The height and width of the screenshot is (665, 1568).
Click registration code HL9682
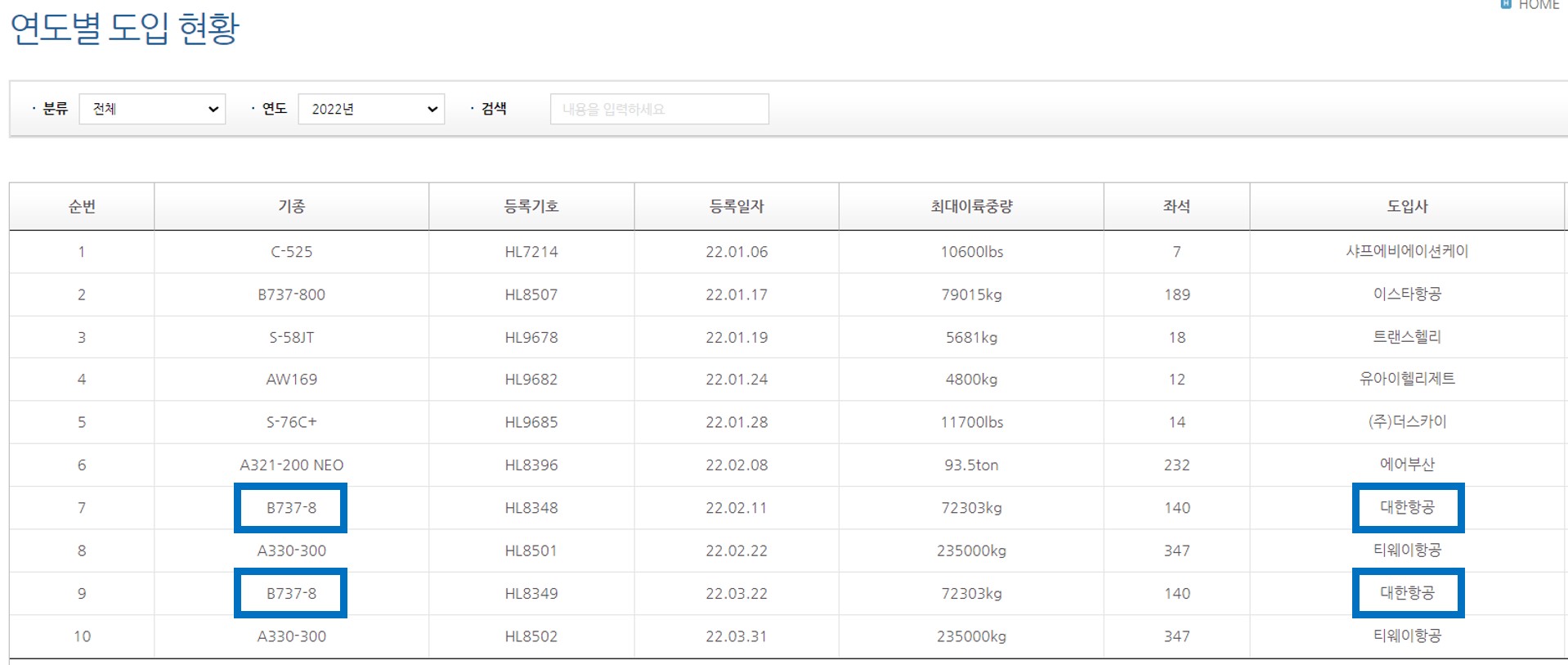tap(531, 380)
